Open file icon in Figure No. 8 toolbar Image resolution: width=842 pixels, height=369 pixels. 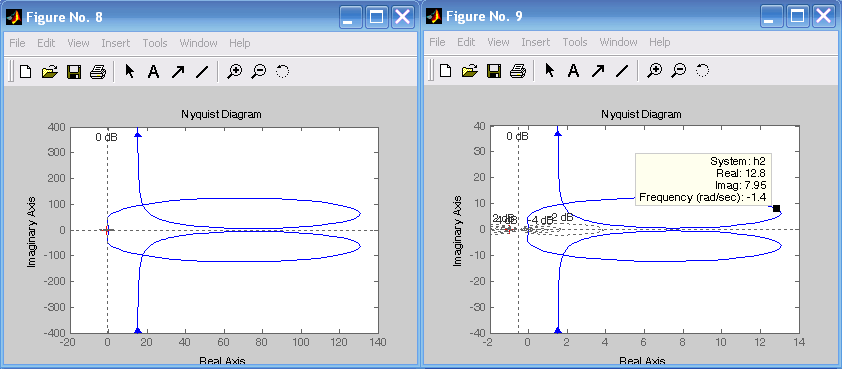point(49,71)
